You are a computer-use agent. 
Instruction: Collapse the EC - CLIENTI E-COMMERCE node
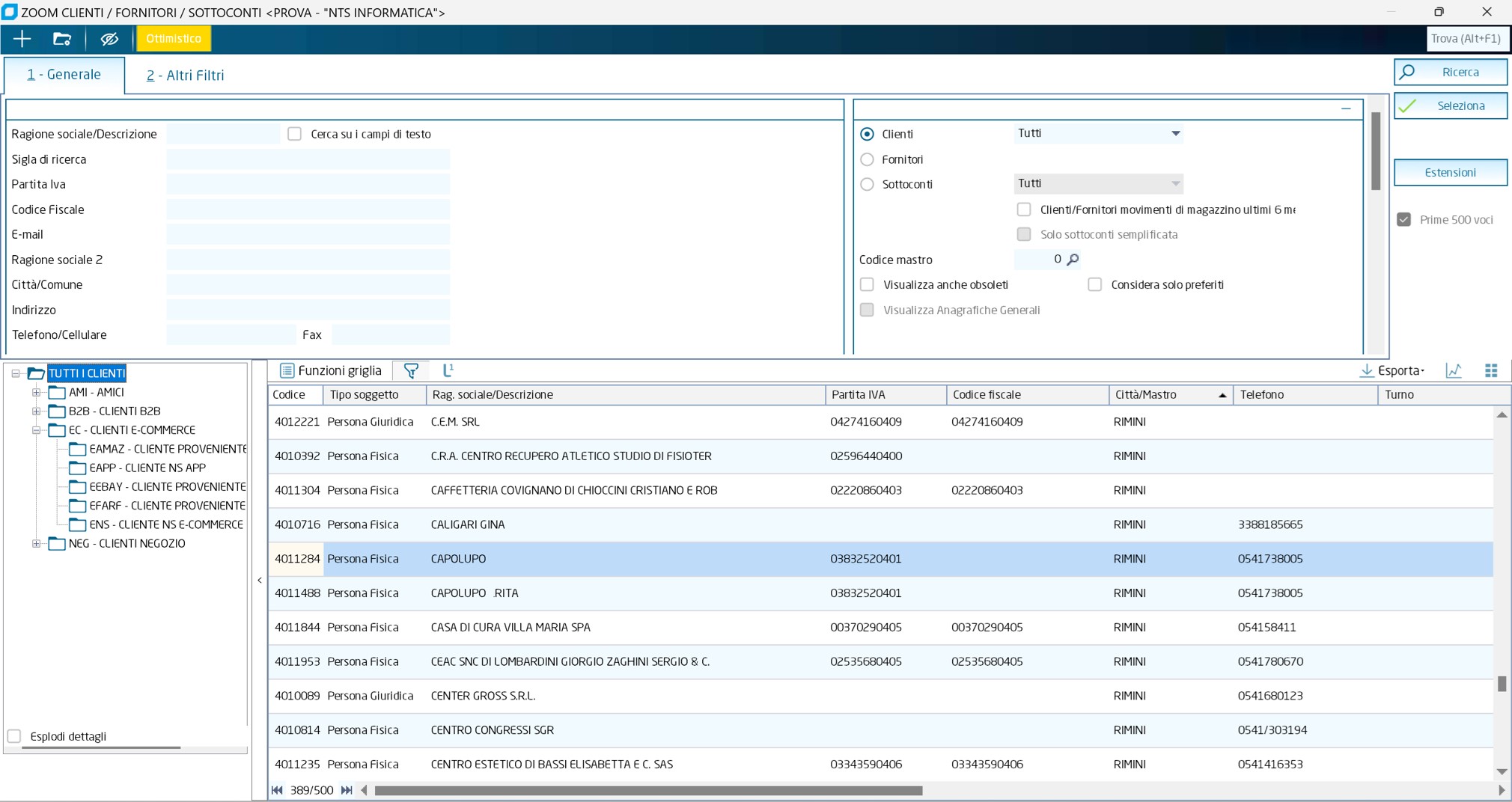(36, 430)
